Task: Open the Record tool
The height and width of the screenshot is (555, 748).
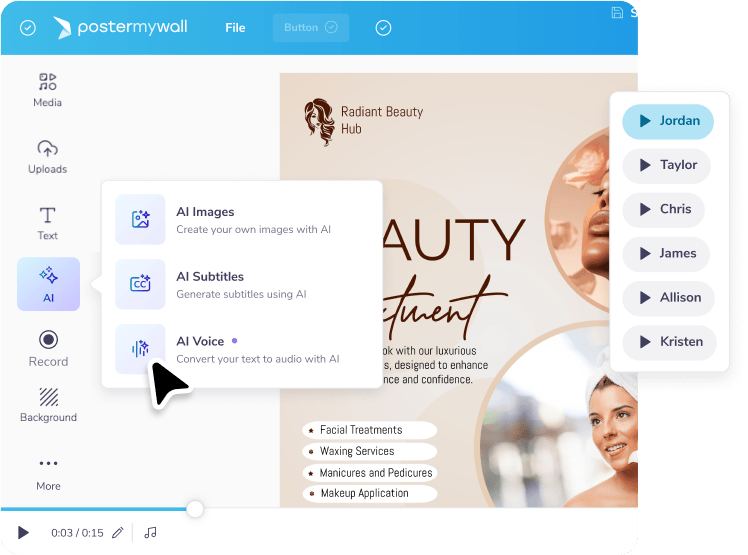Action: point(48,348)
